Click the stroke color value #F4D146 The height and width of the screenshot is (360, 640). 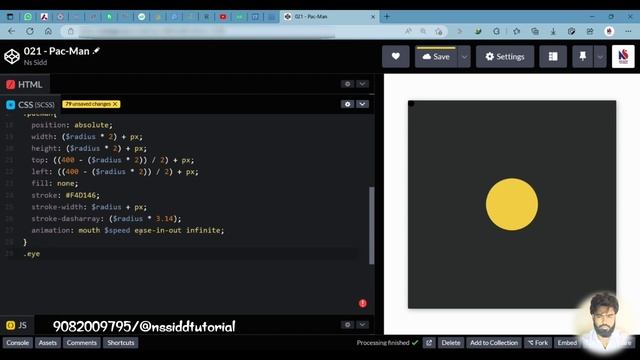coord(82,195)
